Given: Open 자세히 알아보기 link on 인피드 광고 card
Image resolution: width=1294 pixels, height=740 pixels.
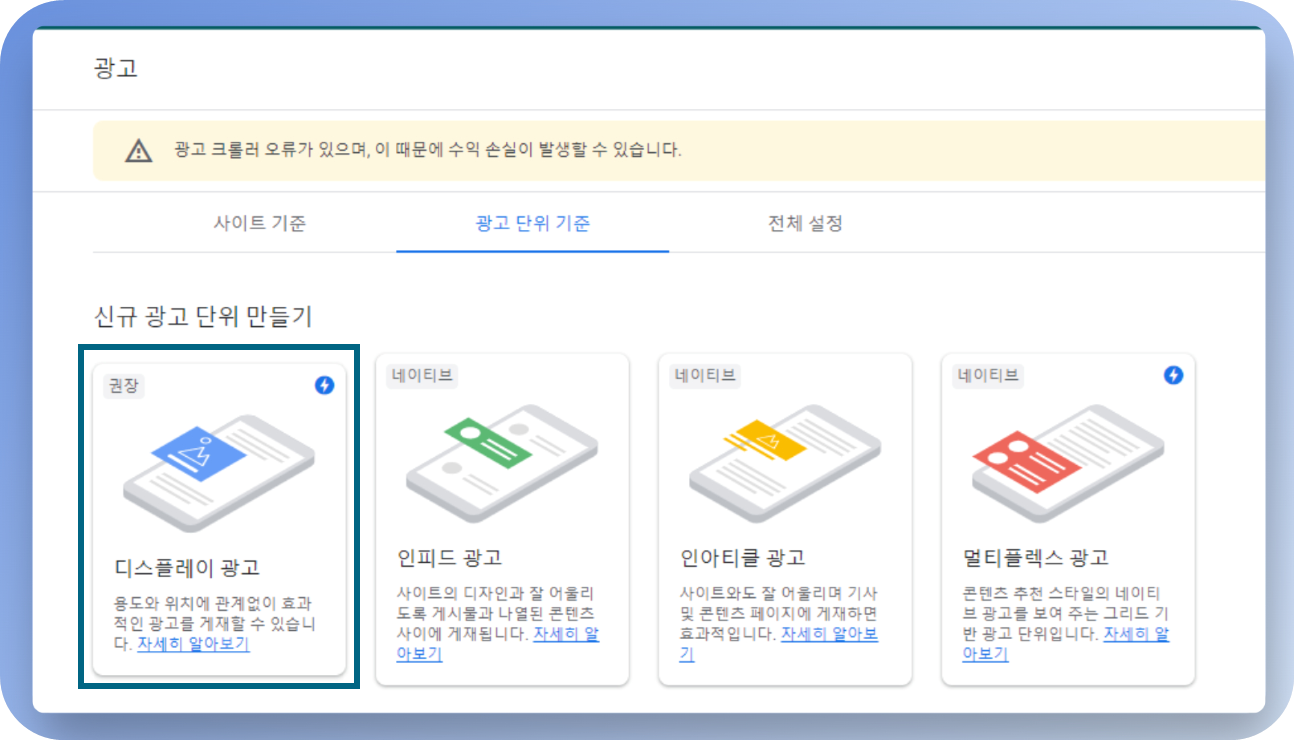Looking at the screenshot, I should point(498,644).
